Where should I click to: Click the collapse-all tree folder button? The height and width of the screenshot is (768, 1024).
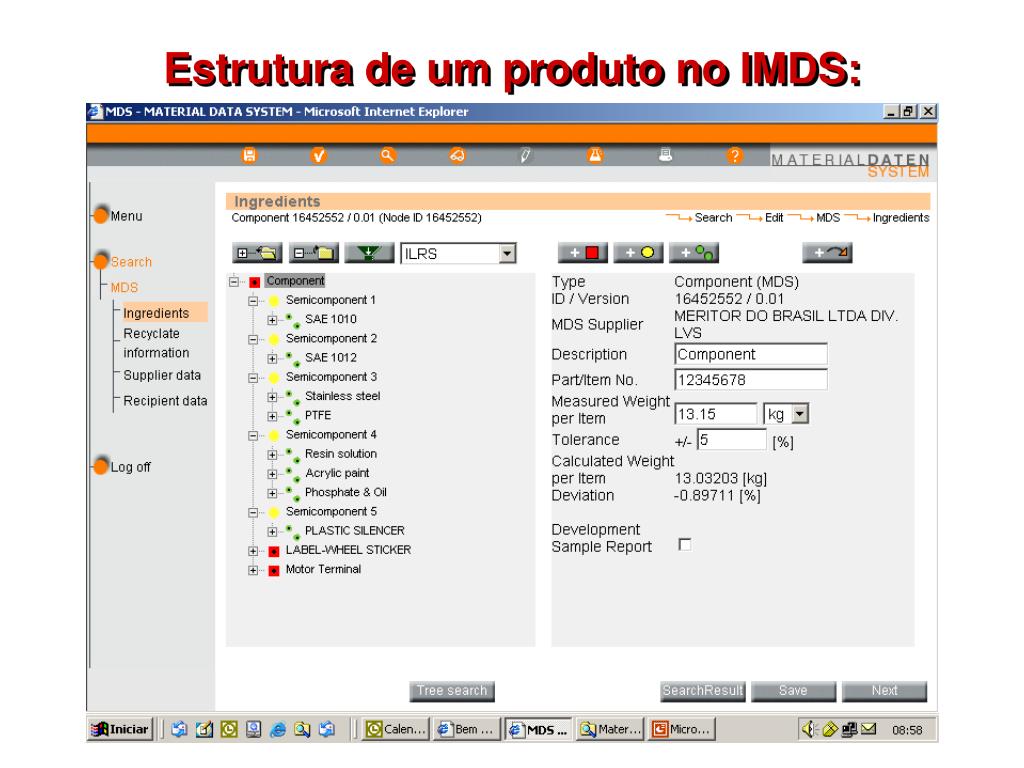click(313, 253)
